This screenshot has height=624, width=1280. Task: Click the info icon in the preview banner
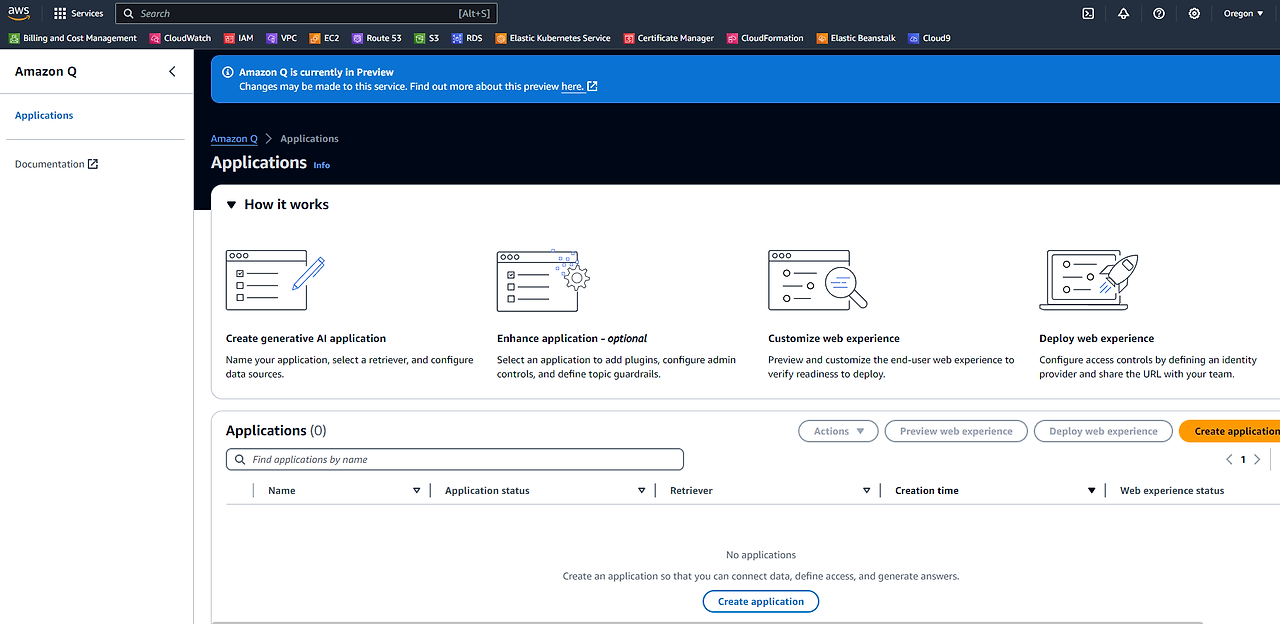(228, 72)
